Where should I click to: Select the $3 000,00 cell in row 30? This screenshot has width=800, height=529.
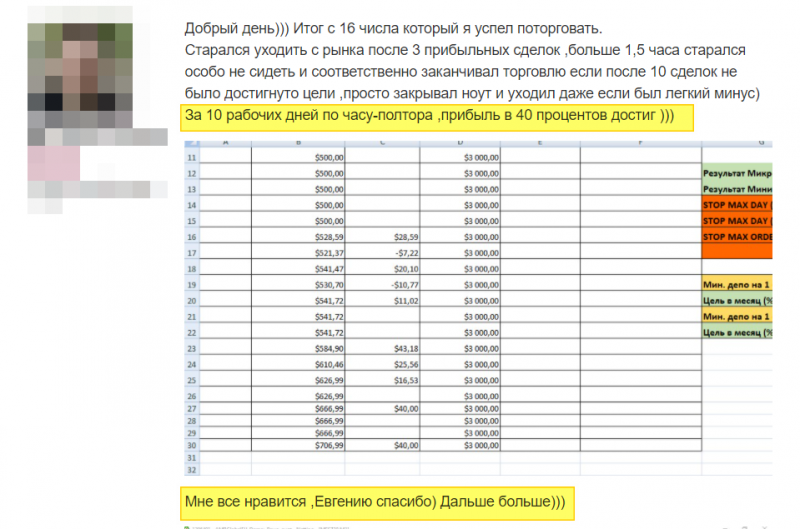(460, 445)
